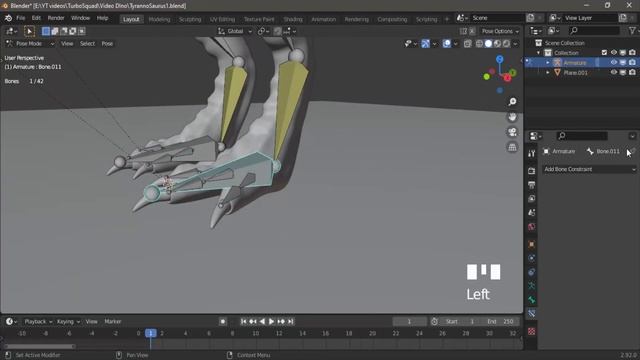Open the viewport View menu

pyautogui.click(x=67, y=44)
